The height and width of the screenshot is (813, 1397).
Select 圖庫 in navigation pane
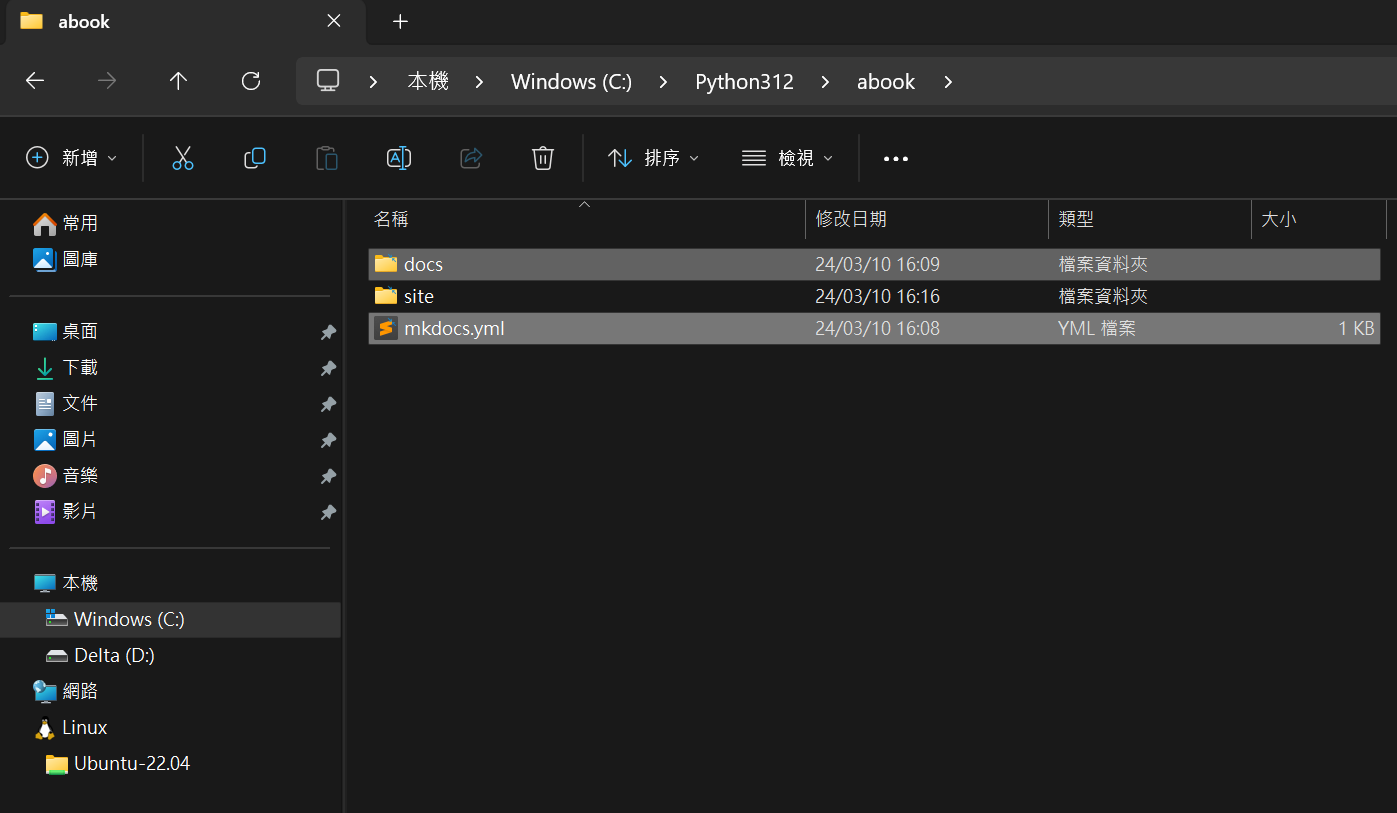80,259
